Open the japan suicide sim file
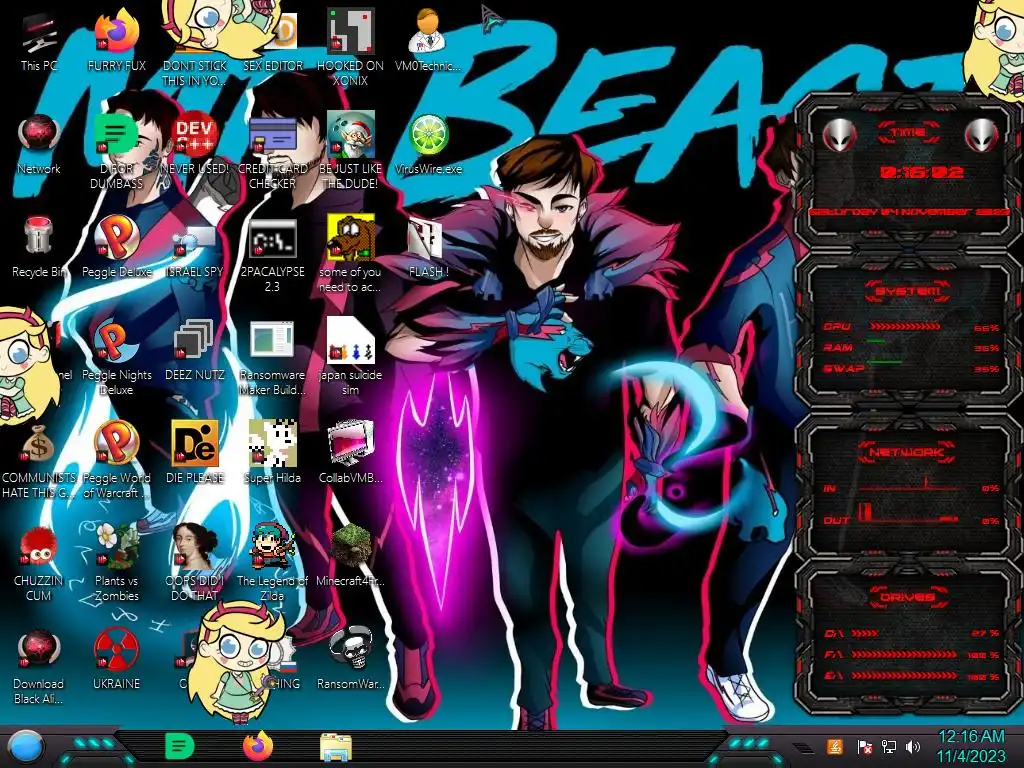 (351, 357)
